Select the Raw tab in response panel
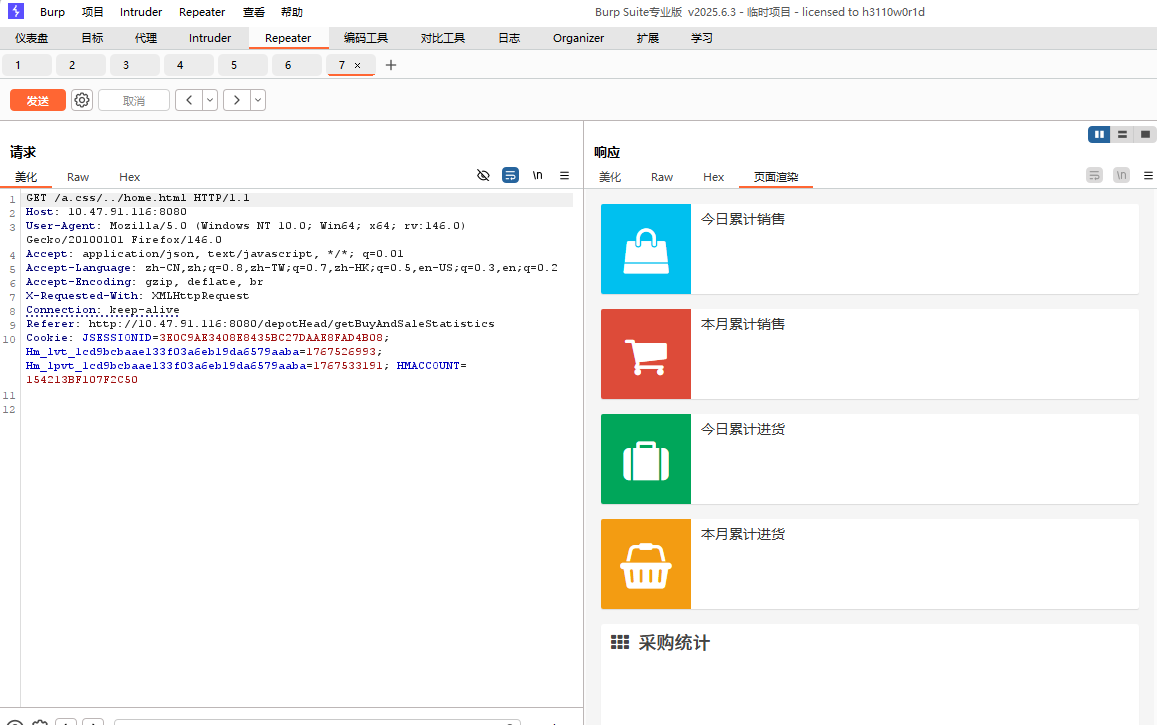Screen dimensions: 1157x725 coord(662,177)
